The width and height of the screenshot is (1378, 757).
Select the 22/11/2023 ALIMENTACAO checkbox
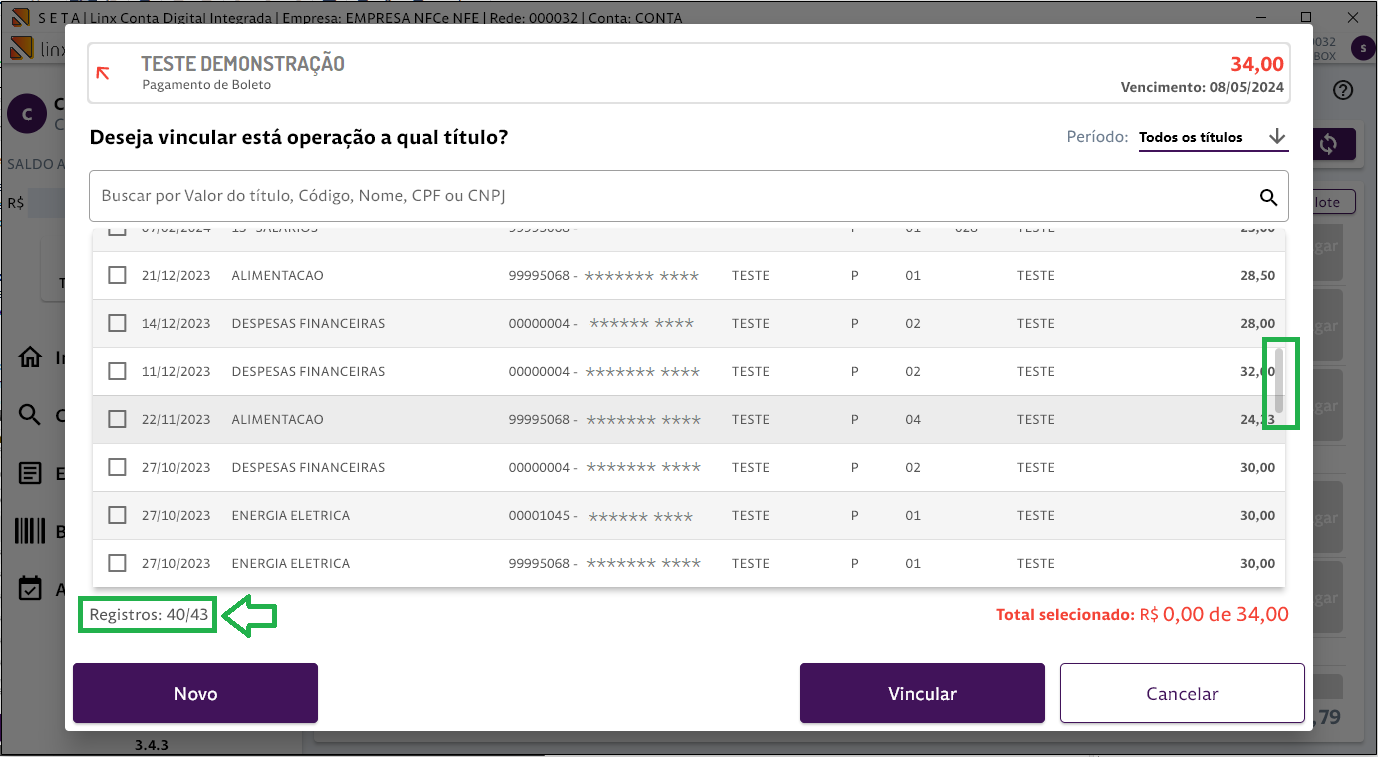[x=117, y=419]
